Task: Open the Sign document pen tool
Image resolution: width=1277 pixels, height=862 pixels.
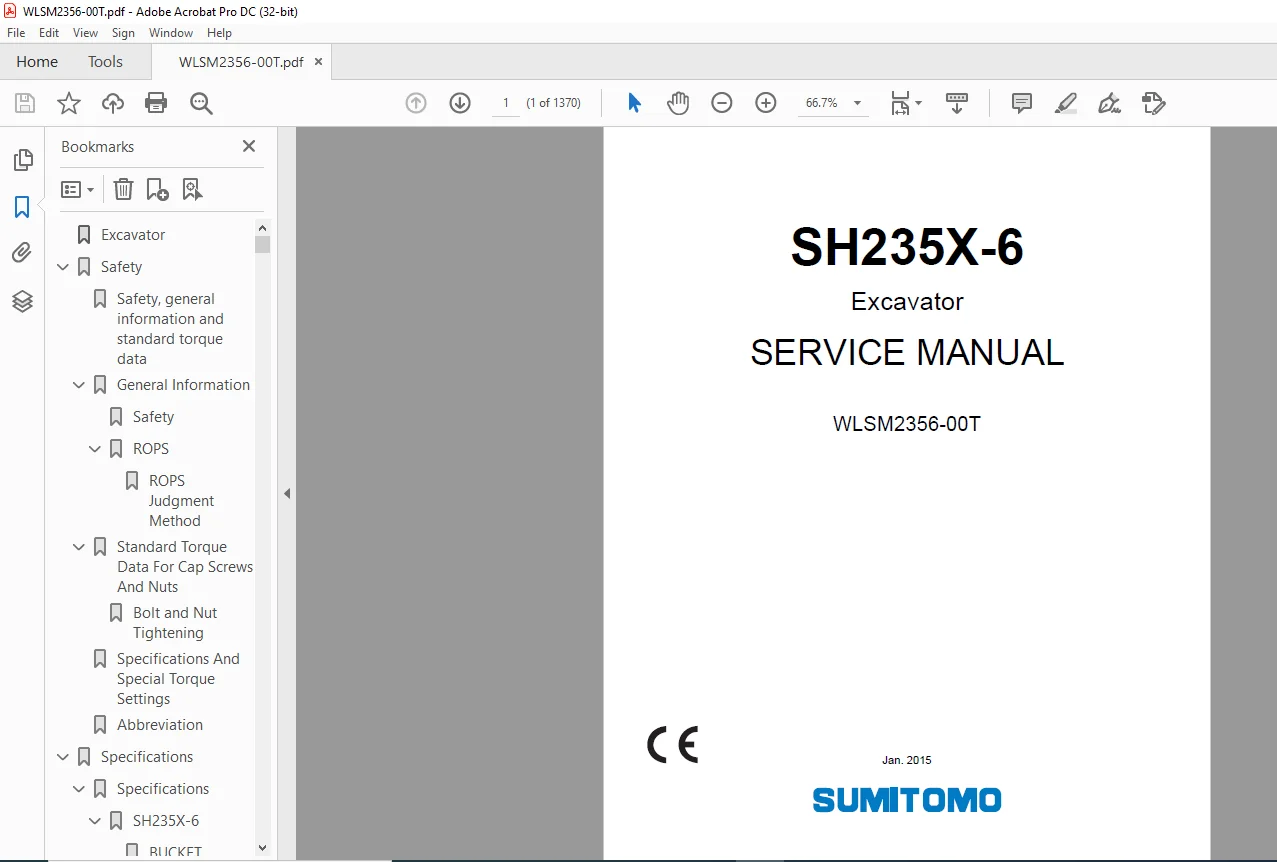Action: pos(1109,103)
